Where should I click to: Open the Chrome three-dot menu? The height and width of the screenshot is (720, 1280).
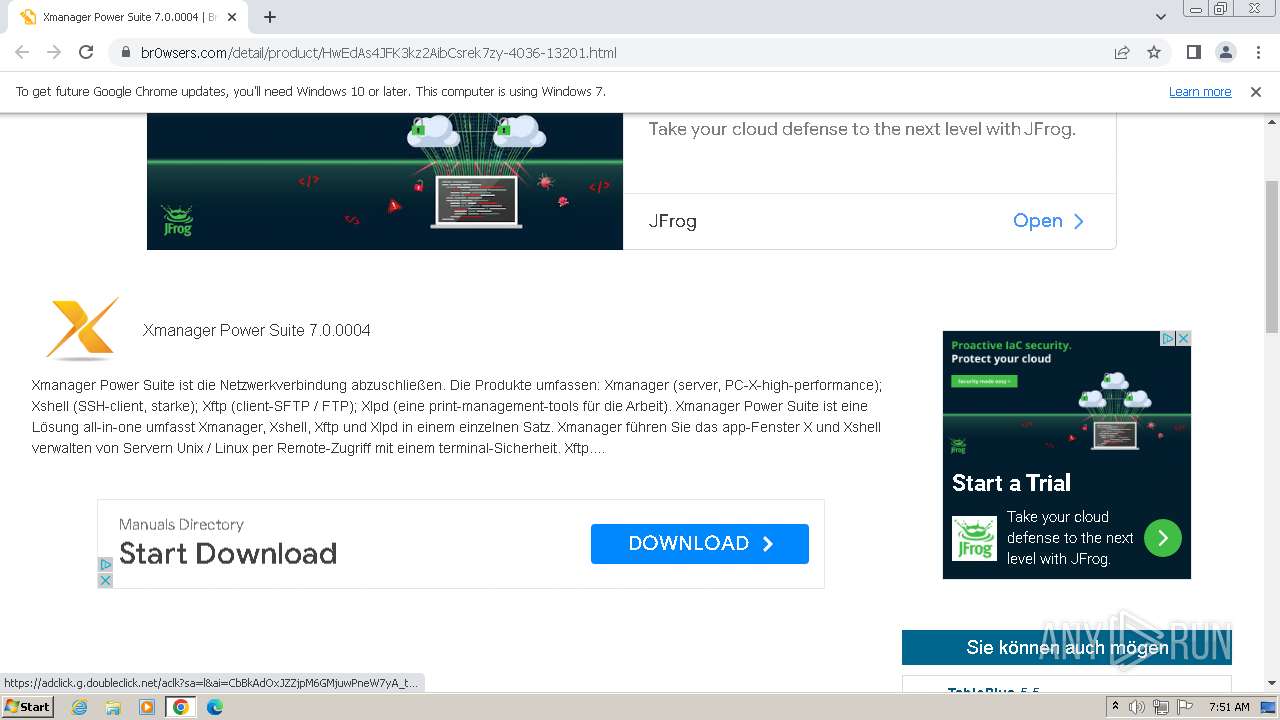coord(1257,52)
